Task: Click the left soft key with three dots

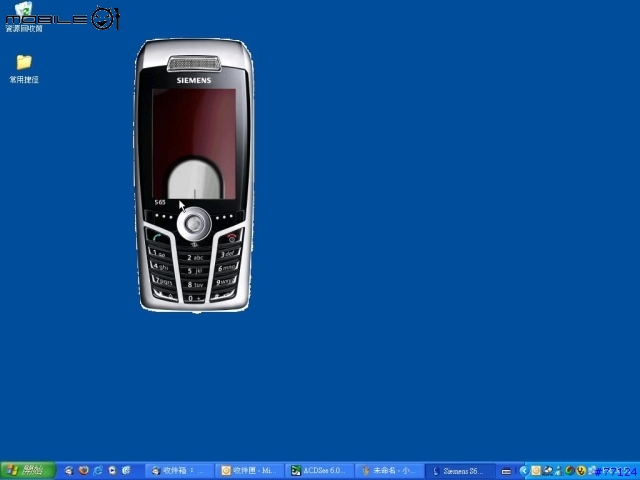Action: coord(163,217)
